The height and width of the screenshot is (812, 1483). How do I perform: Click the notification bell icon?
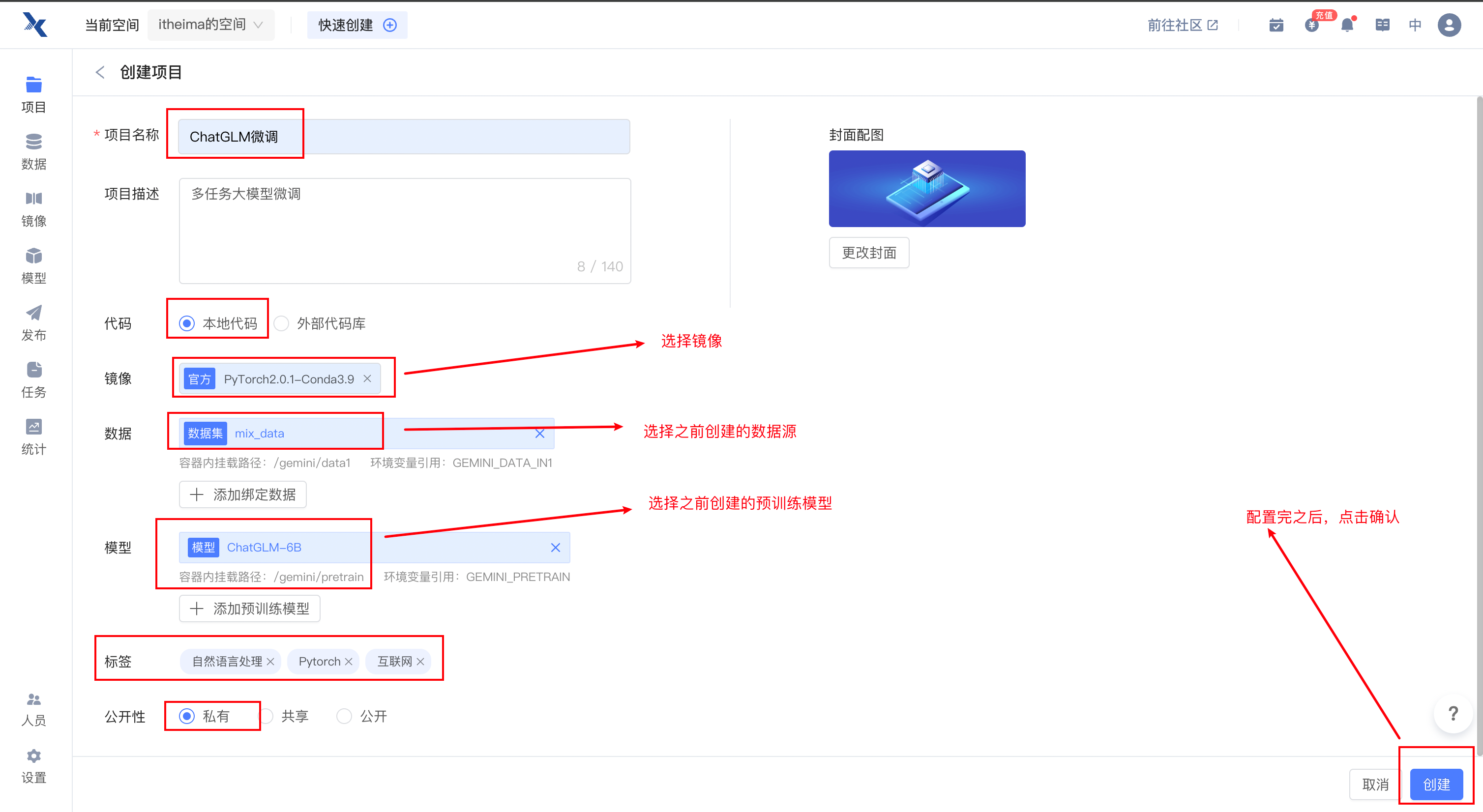click(x=1347, y=26)
